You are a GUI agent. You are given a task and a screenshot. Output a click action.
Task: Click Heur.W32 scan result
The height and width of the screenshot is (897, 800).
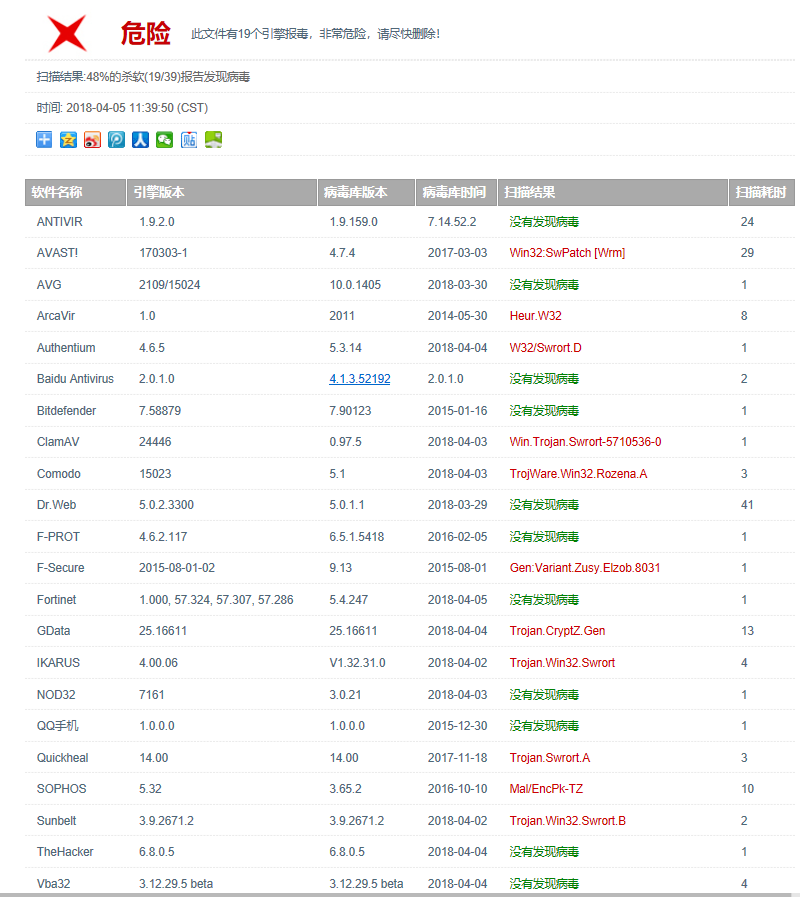(x=536, y=316)
